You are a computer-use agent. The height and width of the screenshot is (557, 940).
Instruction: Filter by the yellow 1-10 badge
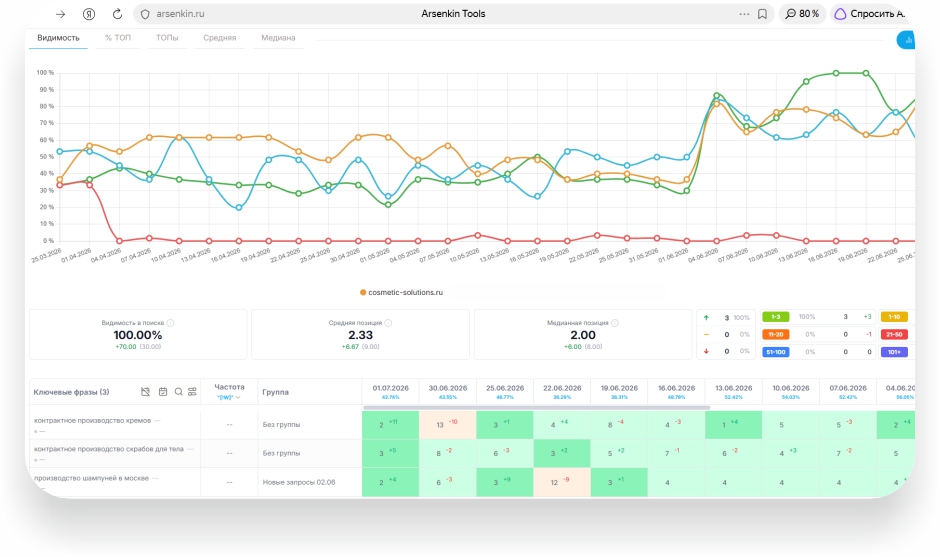click(894, 317)
